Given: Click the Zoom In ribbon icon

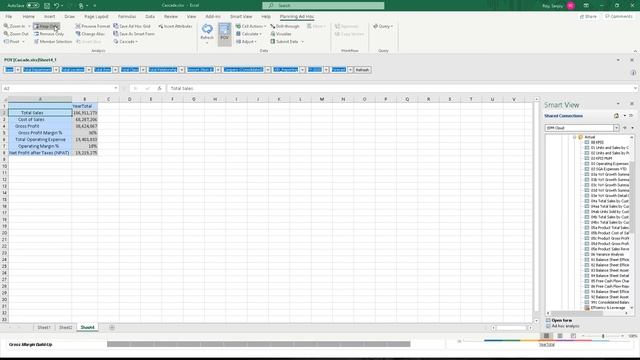Looking at the screenshot, I should [15, 26].
